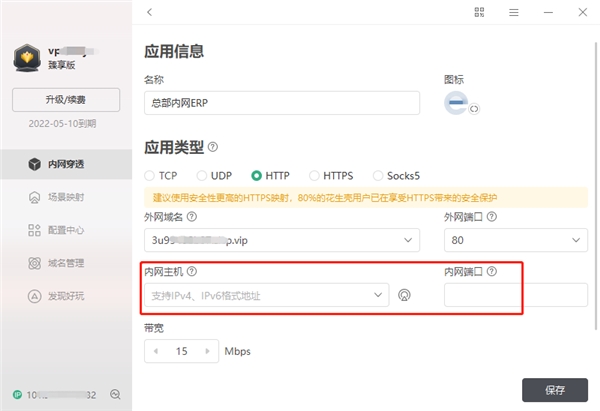
Task: Click the 名称 input field with 总部内网ERP
Action: point(282,103)
